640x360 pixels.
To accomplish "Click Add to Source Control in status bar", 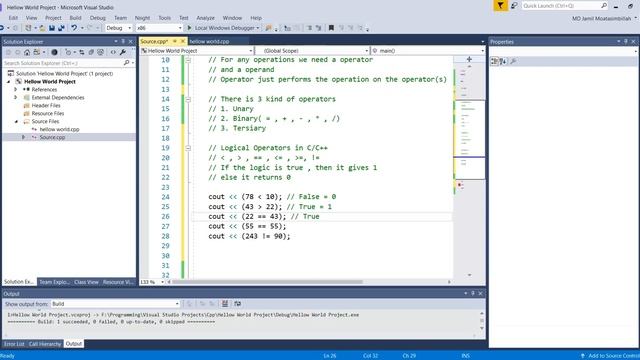I will [x=610, y=356].
